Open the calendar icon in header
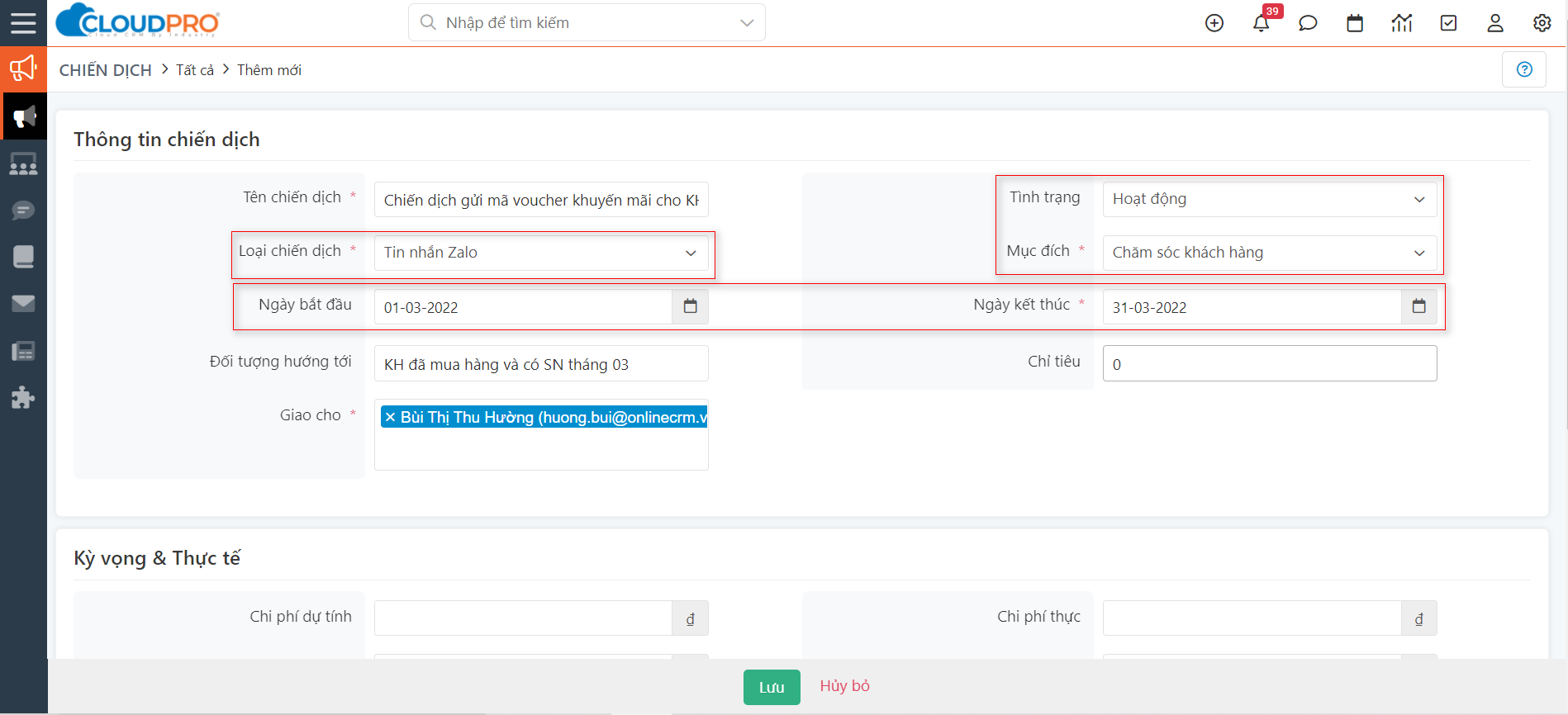This screenshot has height=715, width=1568. tap(1355, 23)
